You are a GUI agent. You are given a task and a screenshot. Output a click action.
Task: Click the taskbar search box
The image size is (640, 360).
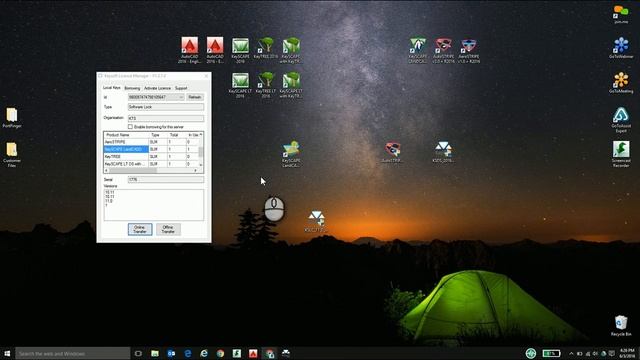point(73,353)
